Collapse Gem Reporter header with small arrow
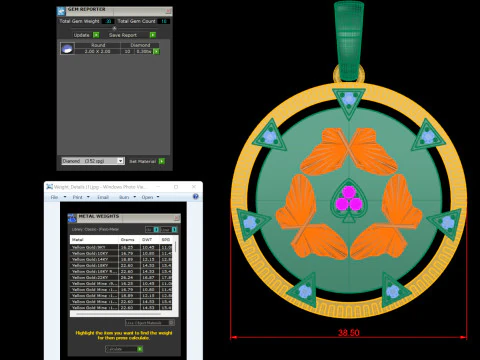Screen dimensions: 480x360 114,28
